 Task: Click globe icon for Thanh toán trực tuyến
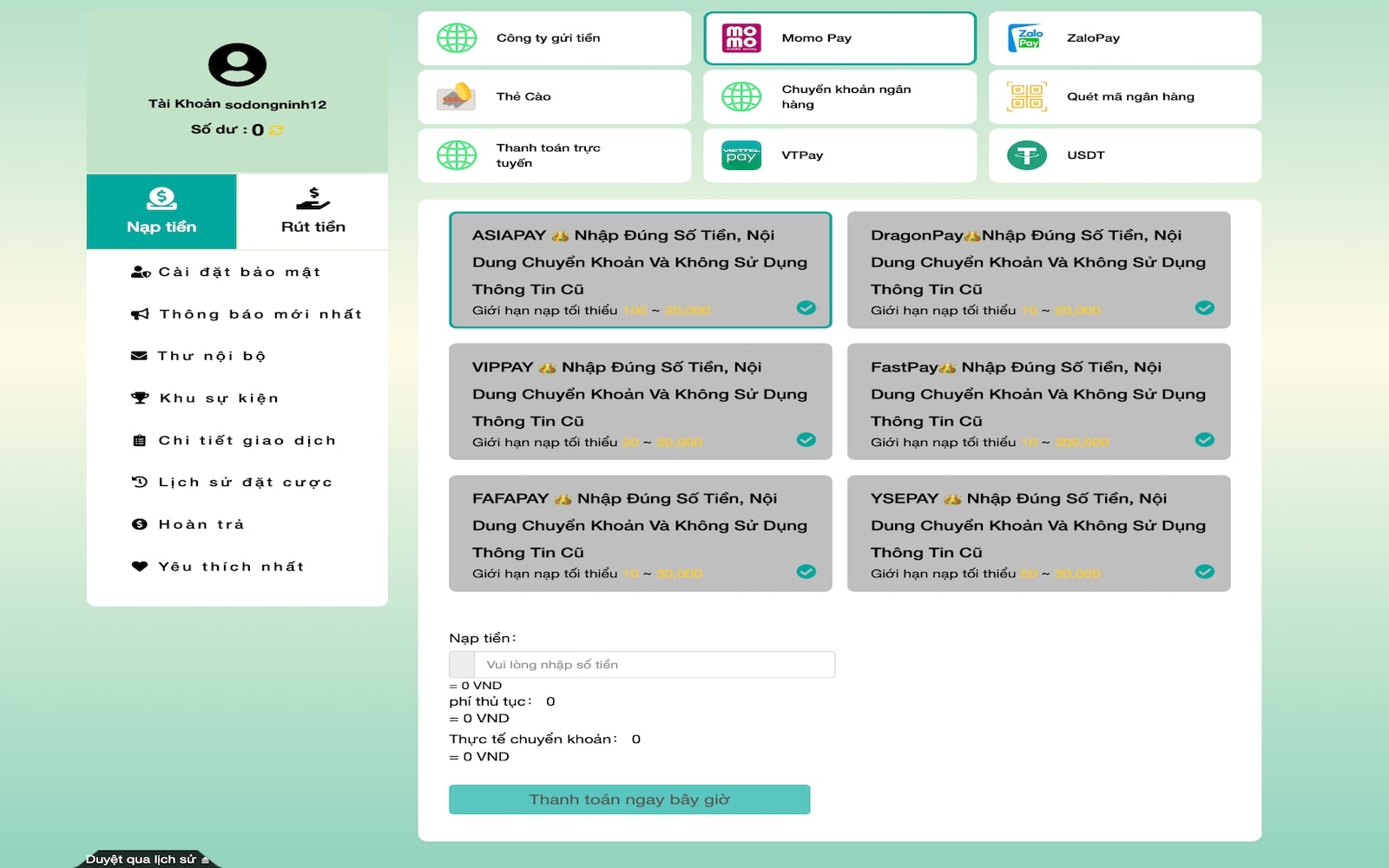457,155
